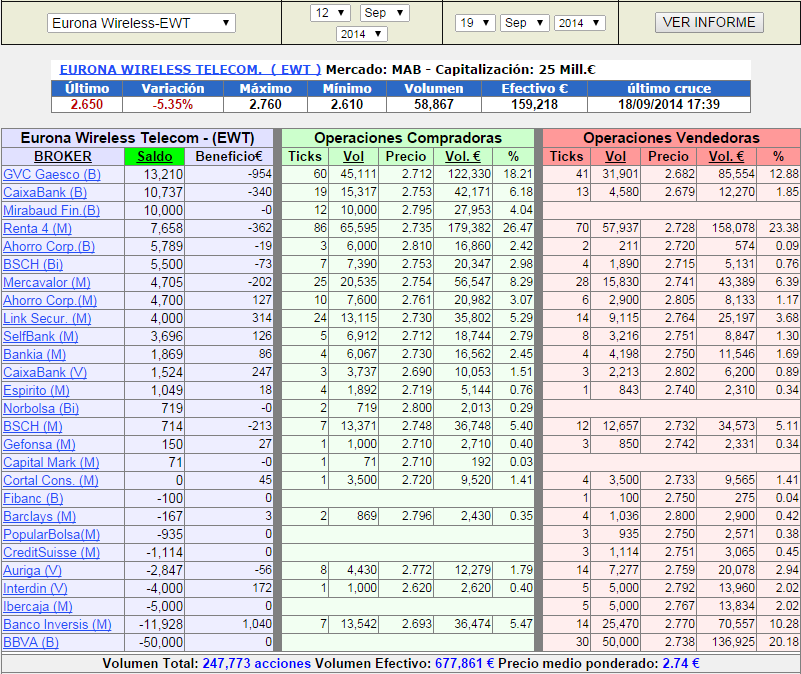Viewport: 801px width, 674px height.
Task: Open broker Renta 4 (M)
Action: [37, 228]
